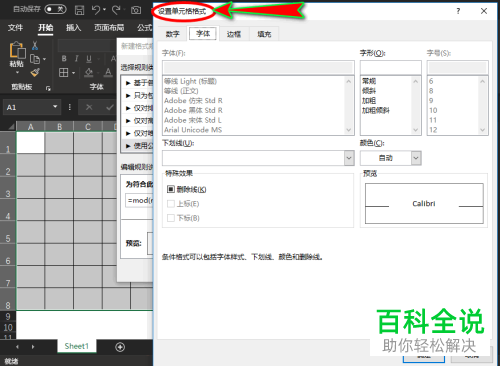Image resolution: width=500 pixels, height=366 pixels.
Task: Switch to the 数字 tab
Action: point(173,34)
